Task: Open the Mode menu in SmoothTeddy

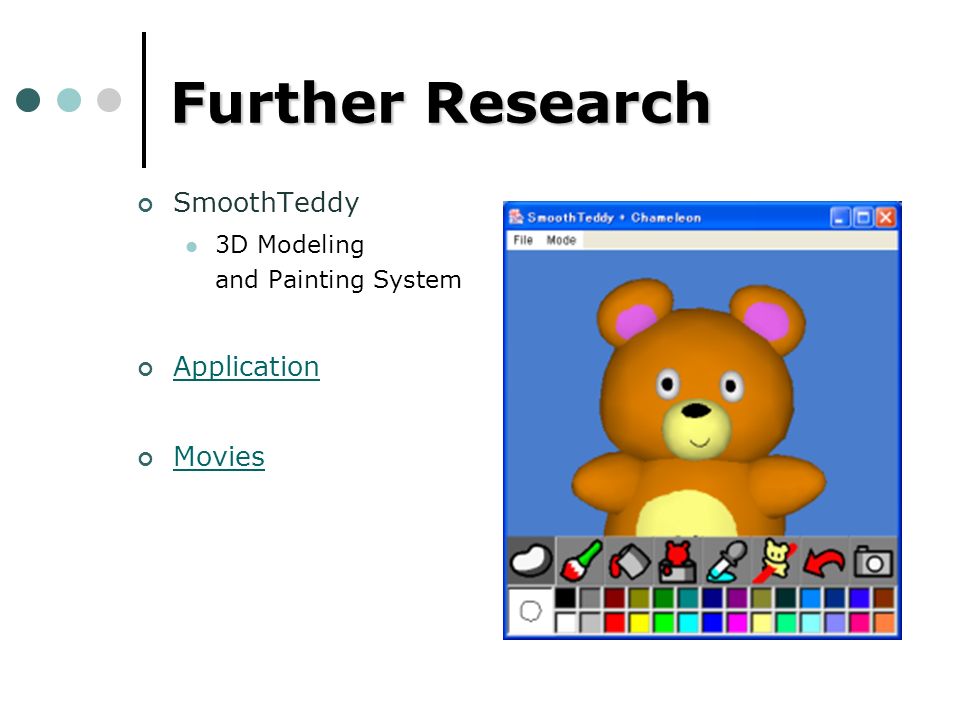Action: click(561, 240)
